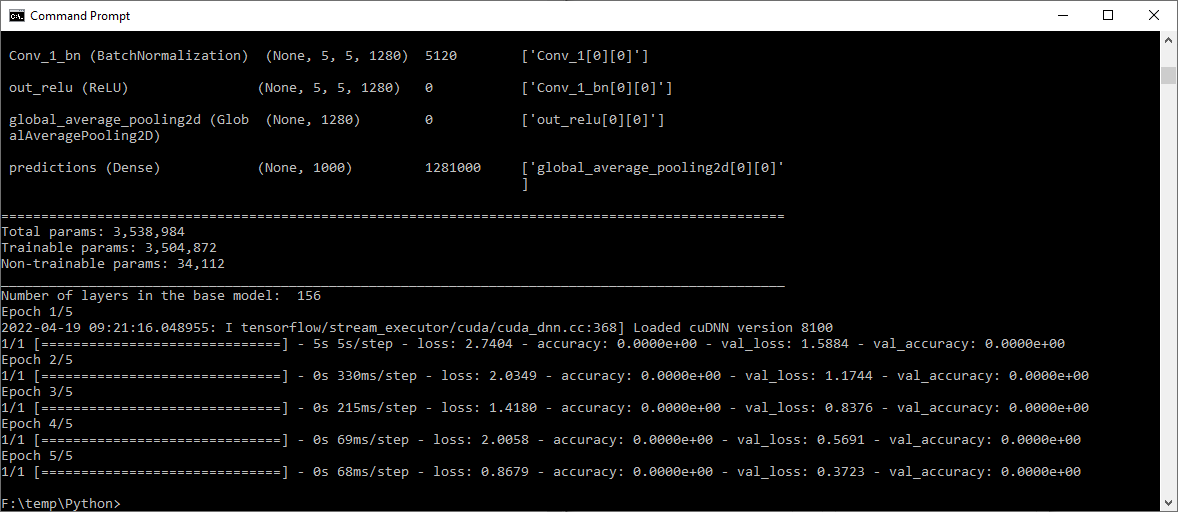Click the '5s 5s/step' timing text
Screen dimensions: 1178x512
point(353,344)
